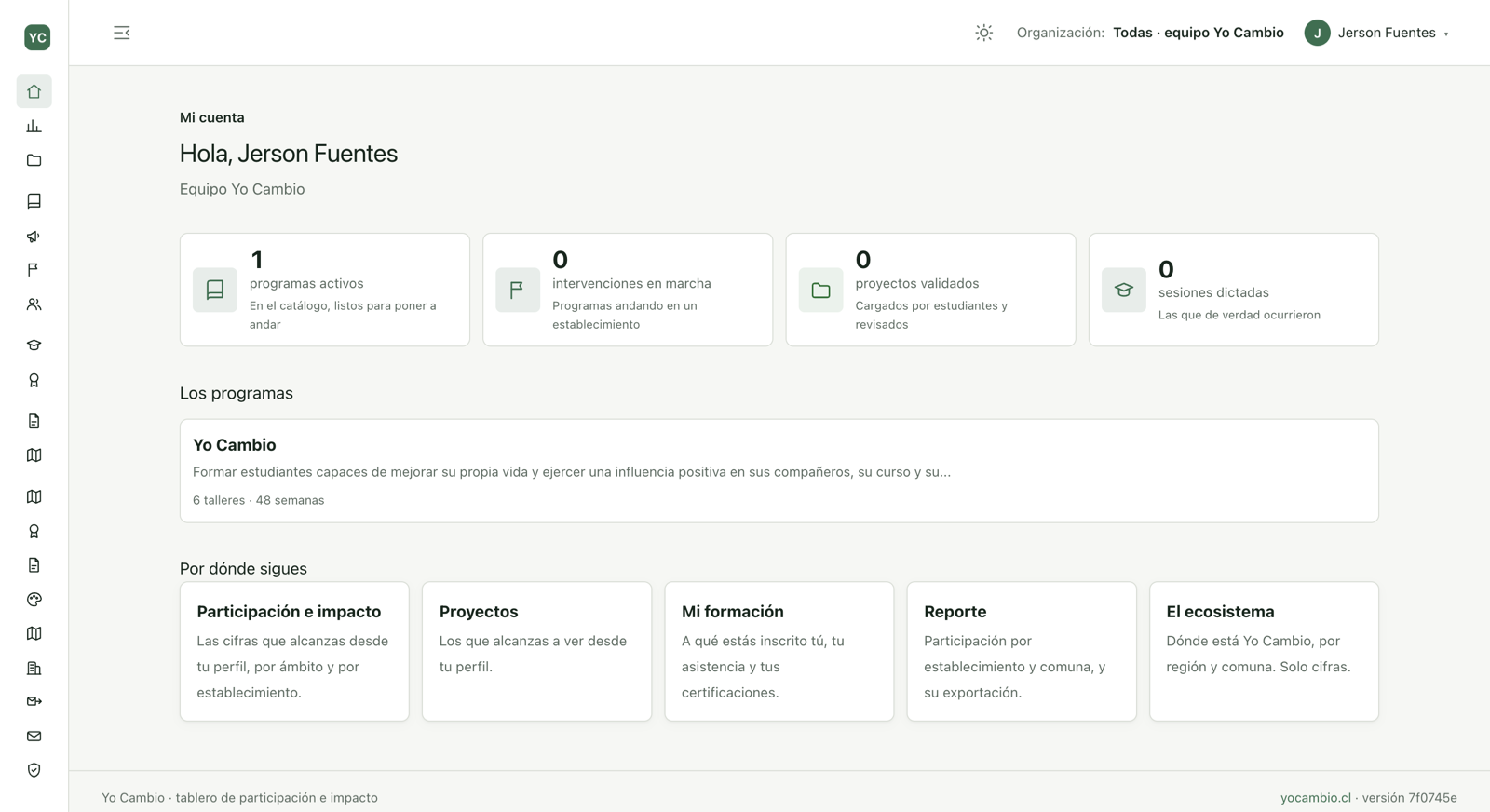Click the folder icon in the sidebar
The image size is (1490, 812).
pos(34,160)
